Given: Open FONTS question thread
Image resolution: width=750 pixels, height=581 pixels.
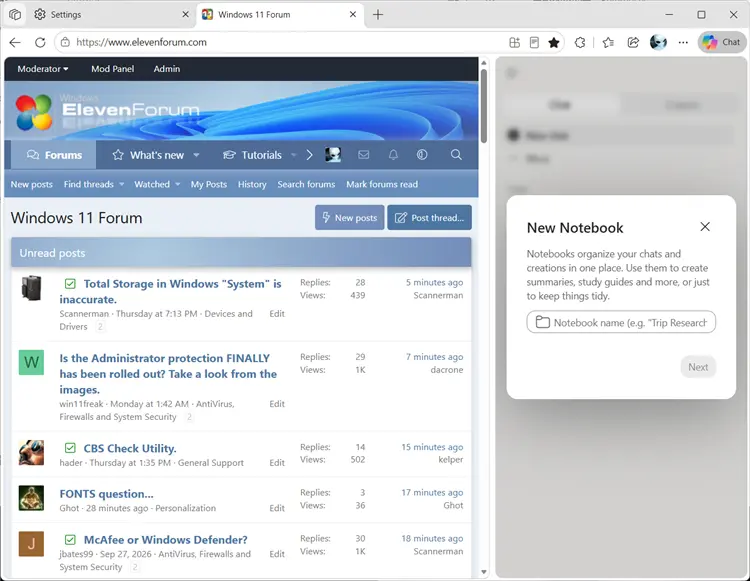Looking at the screenshot, I should tap(106, 493).
